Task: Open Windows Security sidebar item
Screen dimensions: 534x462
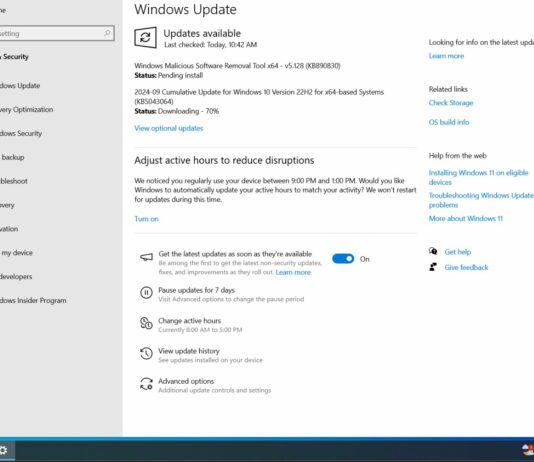Action: pos(21,133)
